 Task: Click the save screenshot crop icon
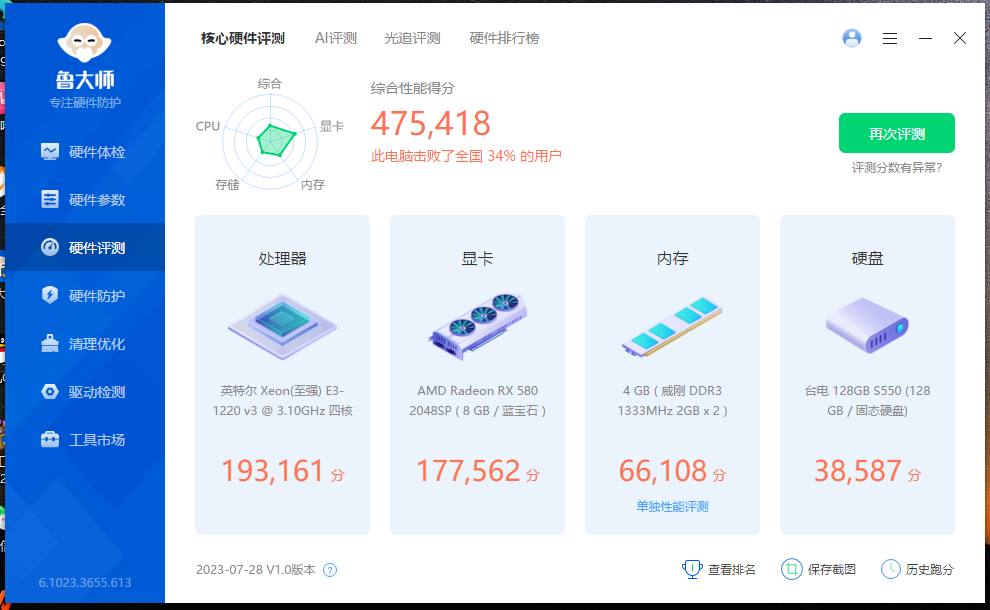pos(791,569)
